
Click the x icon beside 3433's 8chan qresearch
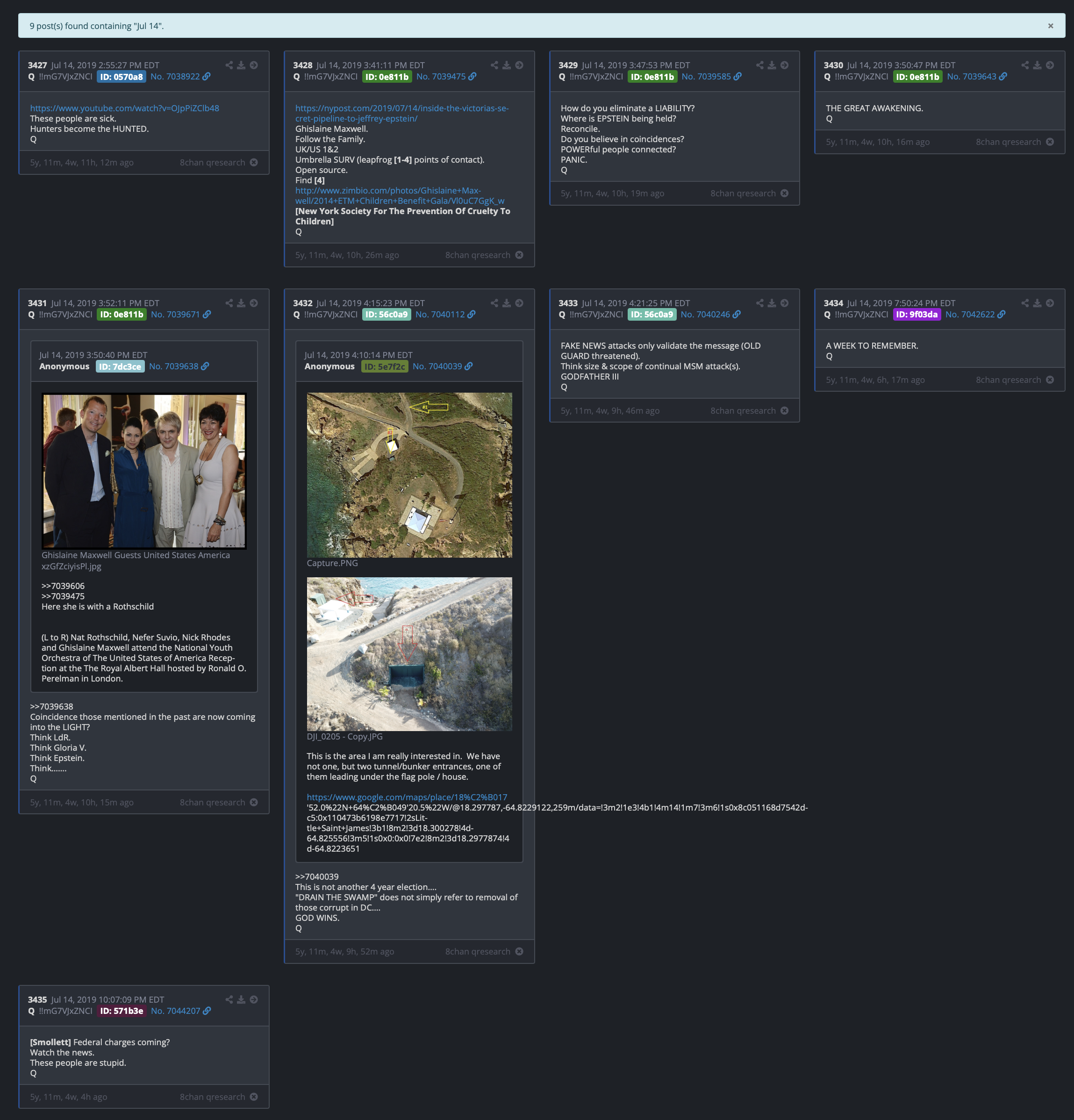pyautogui.click(x=784, y=410)
